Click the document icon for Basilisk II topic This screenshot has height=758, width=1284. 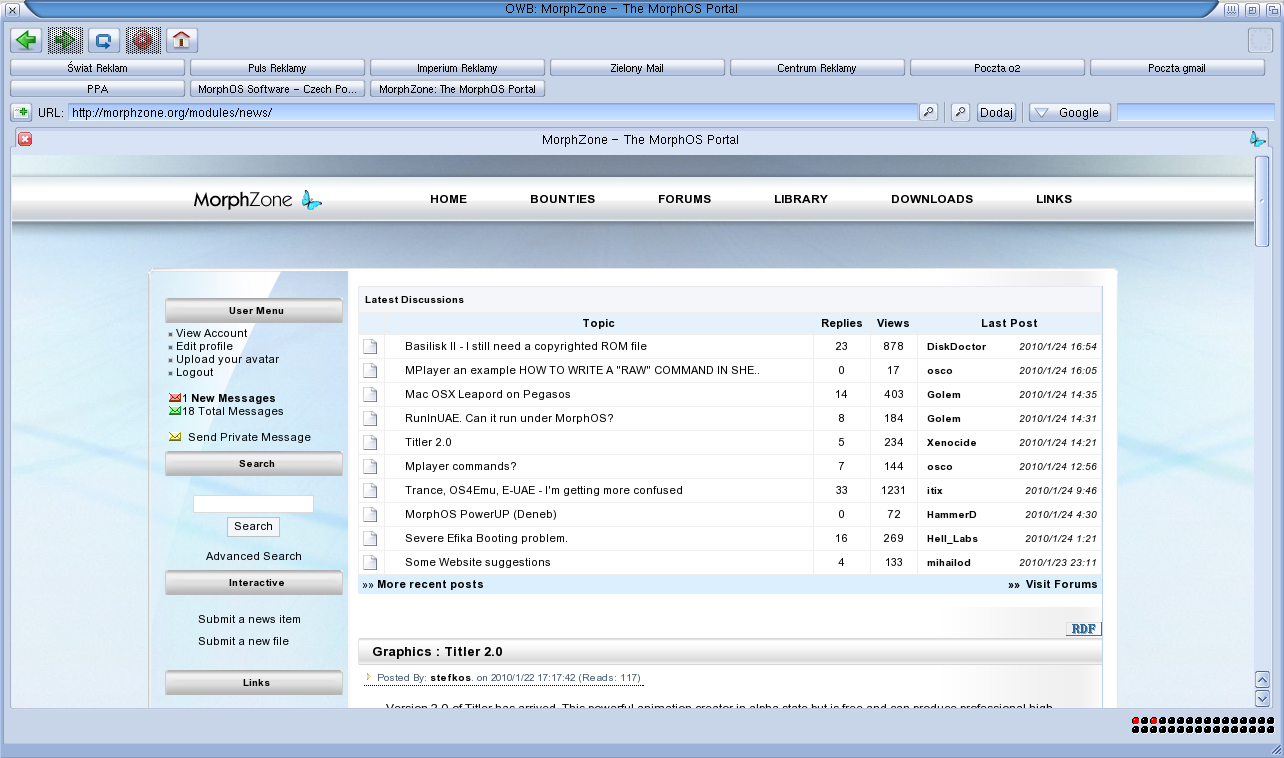point(370,347)
